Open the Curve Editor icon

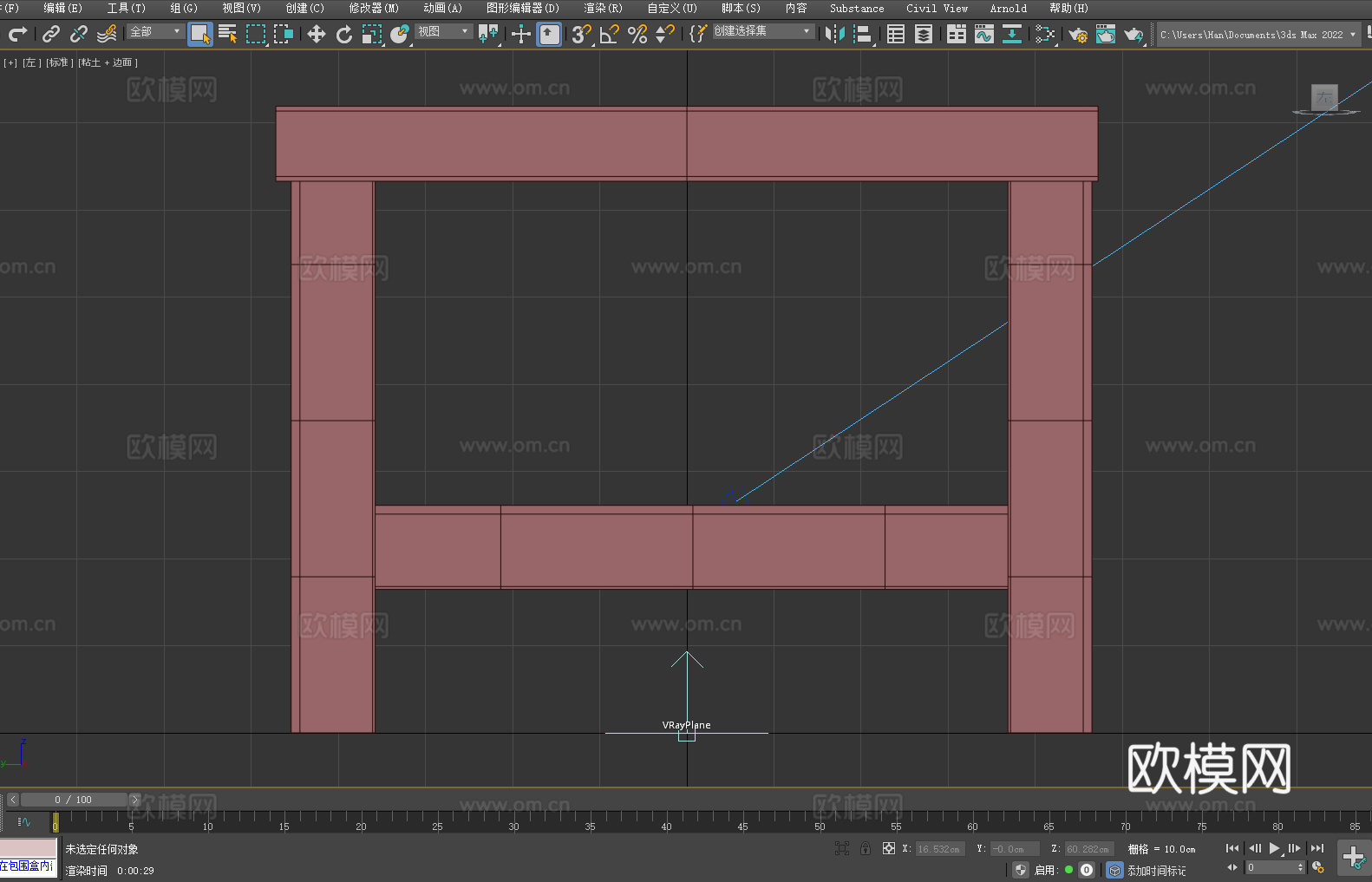tap(984, 34)
